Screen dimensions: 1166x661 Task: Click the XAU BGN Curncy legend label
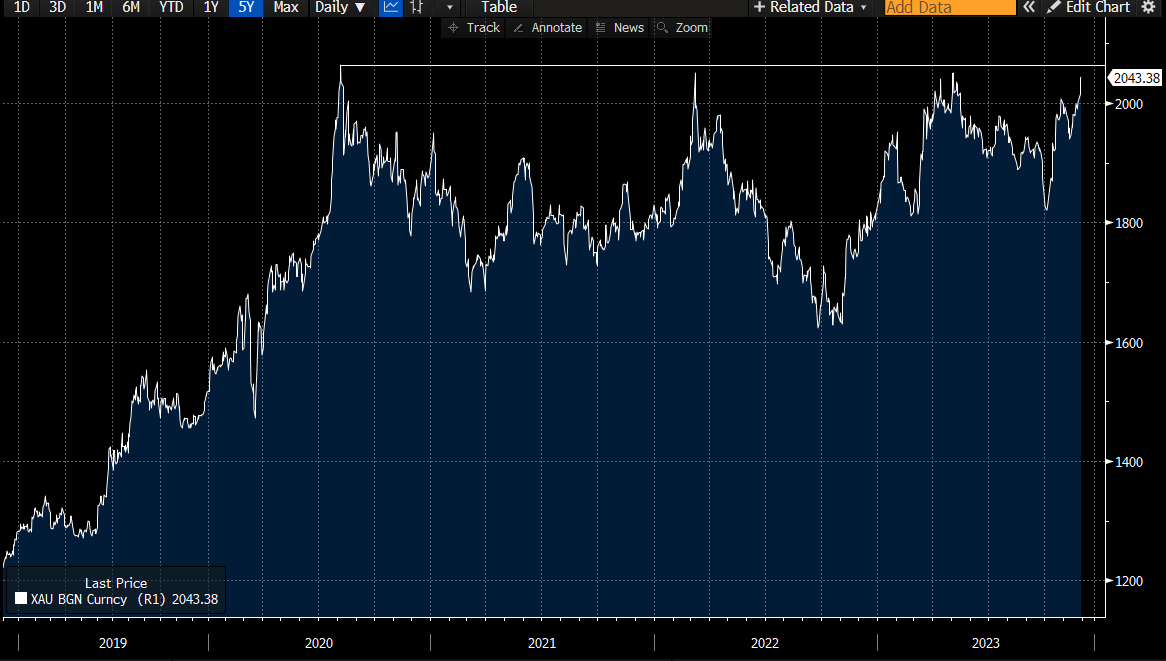(x=79, y=599)
